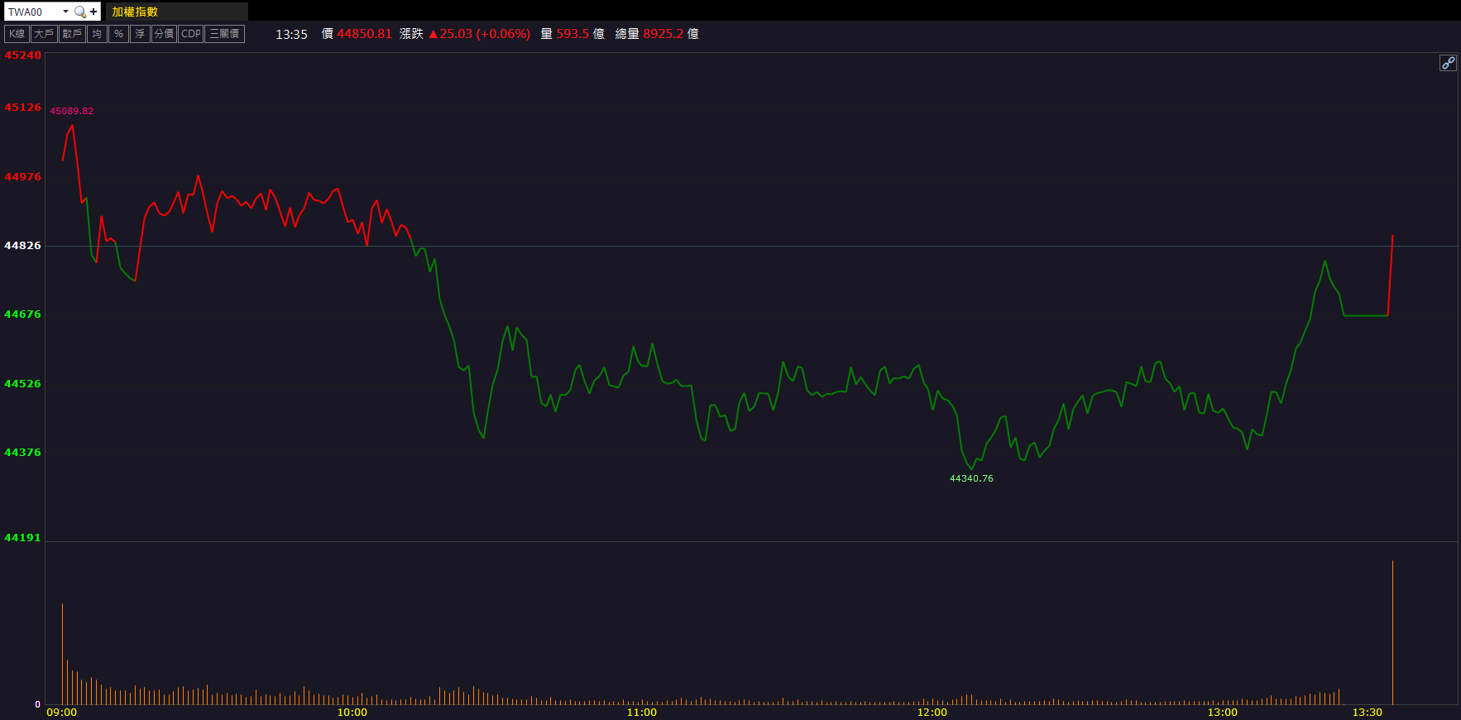Click the plus add-symbol icon
Screen dimensions: 1461x720
(x=94, y=12)
